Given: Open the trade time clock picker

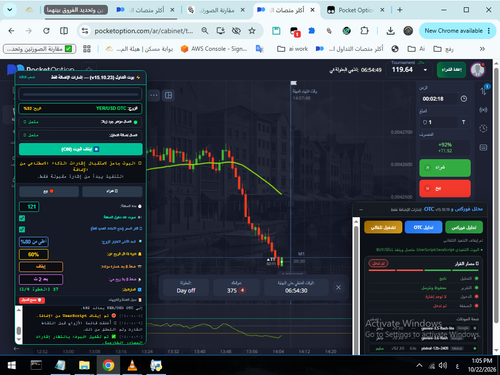Looking at the screenshot, I should pyautogui.click(x=464, y=99).
